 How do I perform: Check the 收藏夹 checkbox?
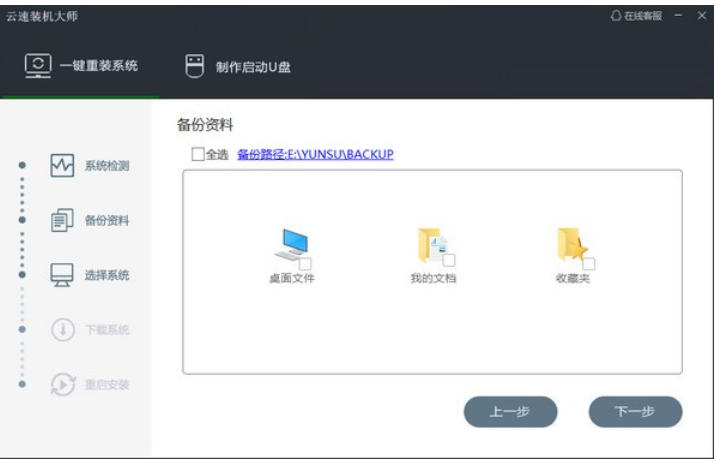tap(589, 264)
